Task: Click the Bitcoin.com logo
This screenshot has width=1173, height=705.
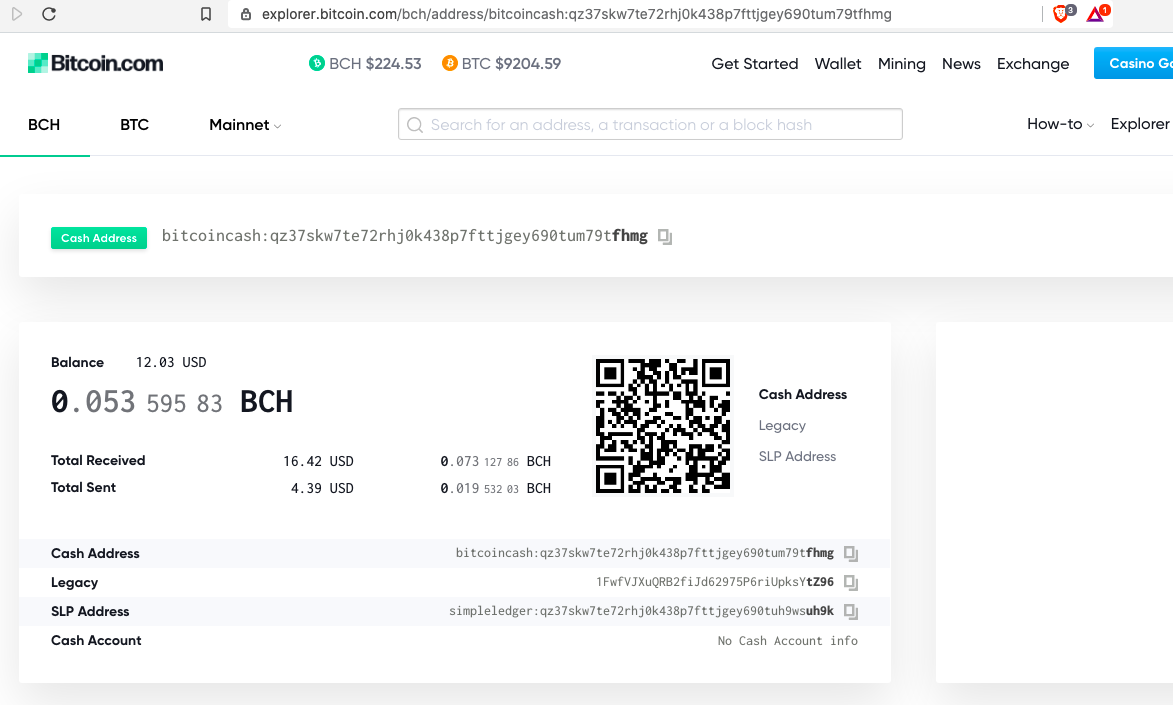Action: pyautogui.click(x=95, y=64)
